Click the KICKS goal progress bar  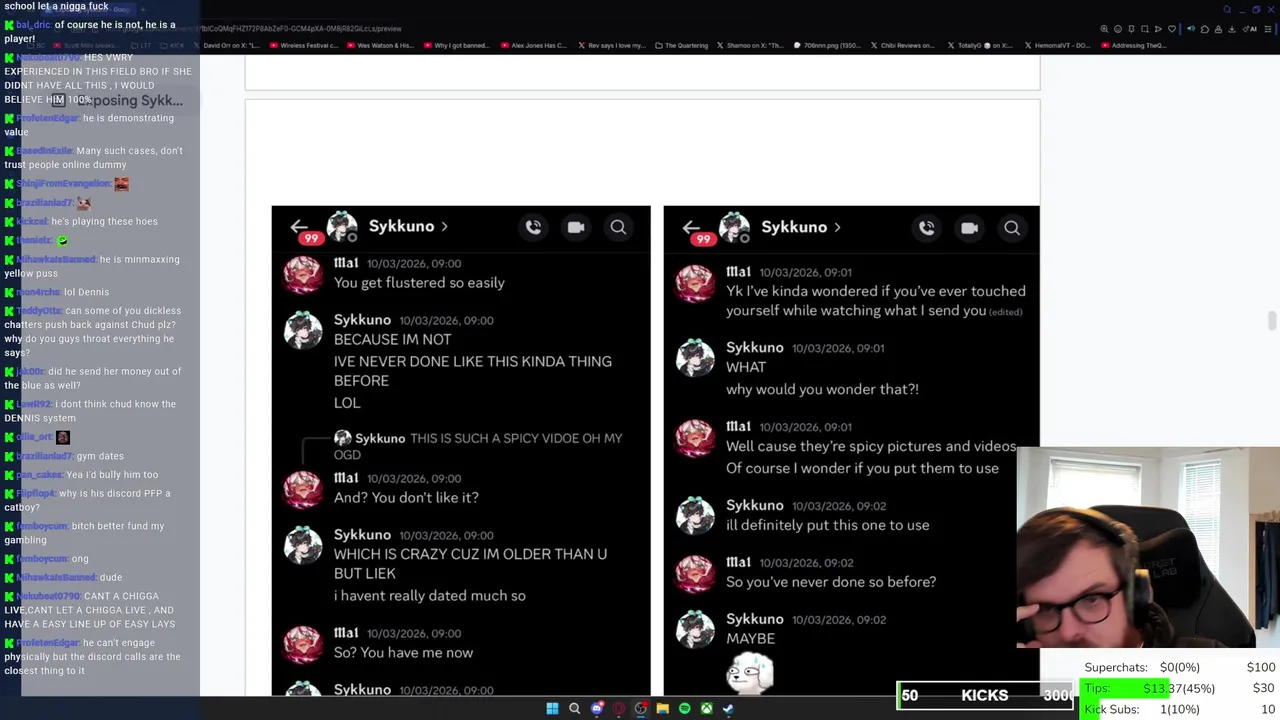point(985,695)
